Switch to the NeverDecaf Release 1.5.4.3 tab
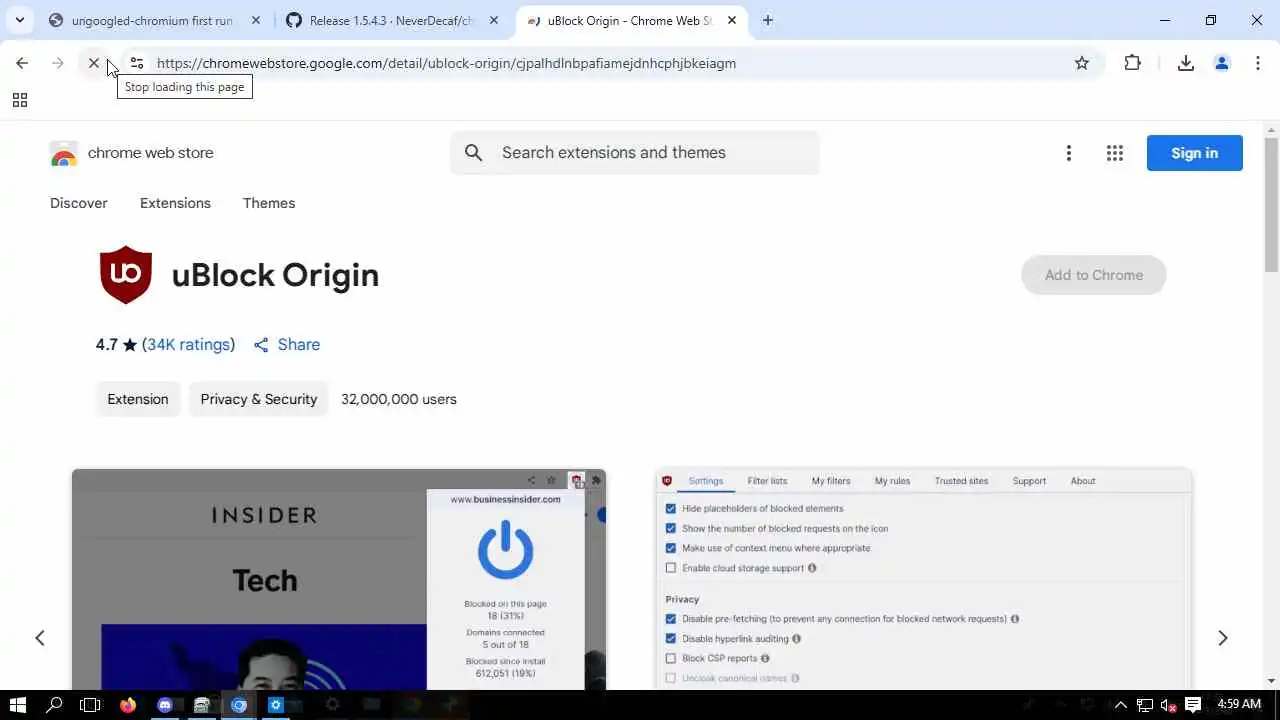 tap(390, 20)
